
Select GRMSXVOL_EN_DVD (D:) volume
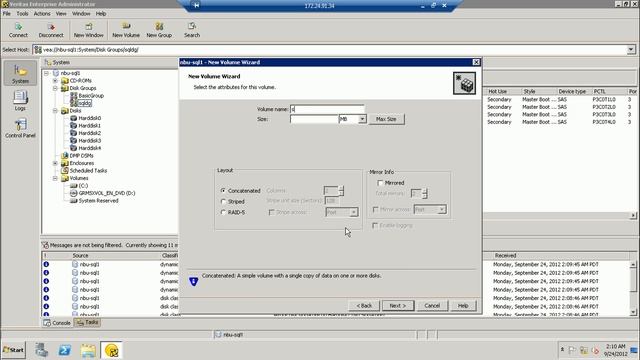(x=107, y=193)
